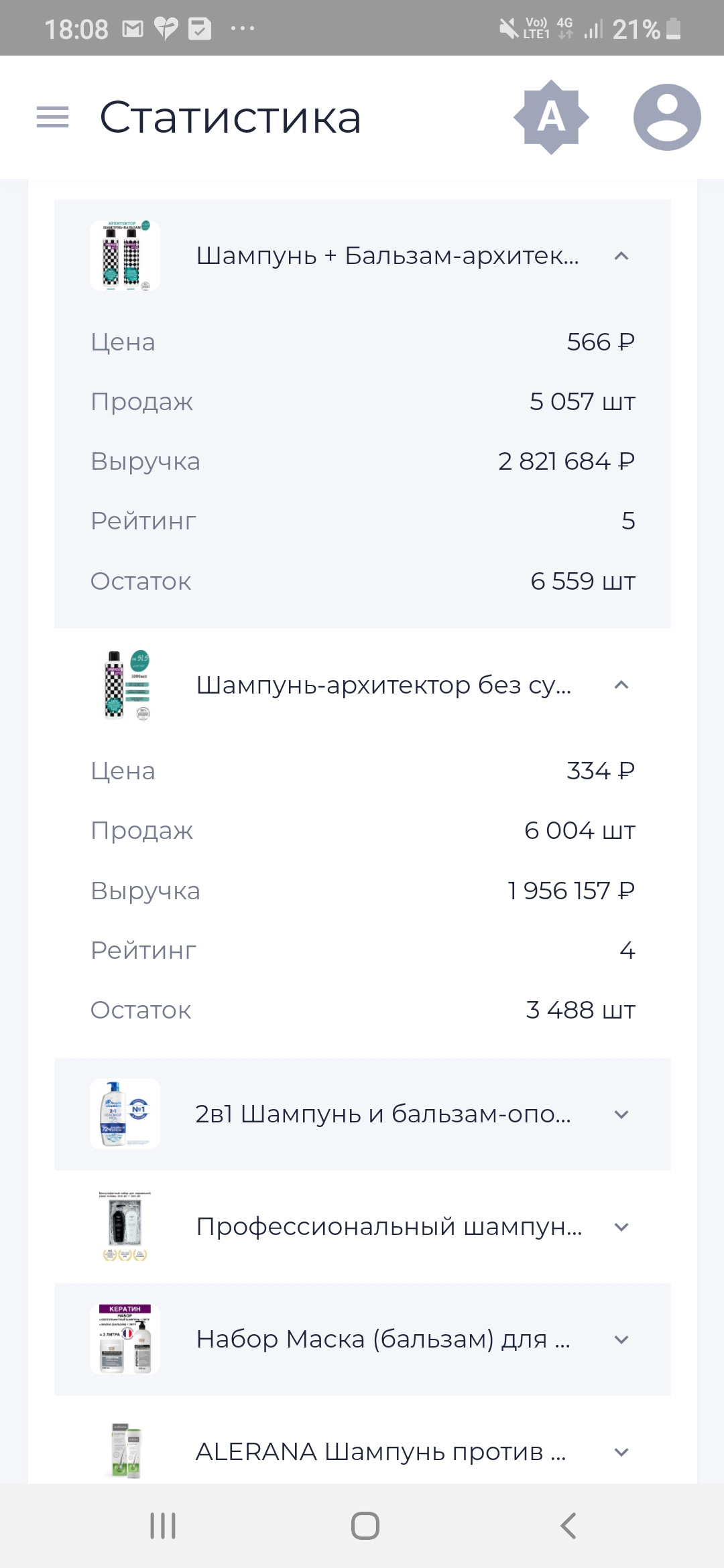Open the hamburger navigation menu
Image resolution: width=724 pixels, height=1568 pixels.
click(x=52, y=117)
